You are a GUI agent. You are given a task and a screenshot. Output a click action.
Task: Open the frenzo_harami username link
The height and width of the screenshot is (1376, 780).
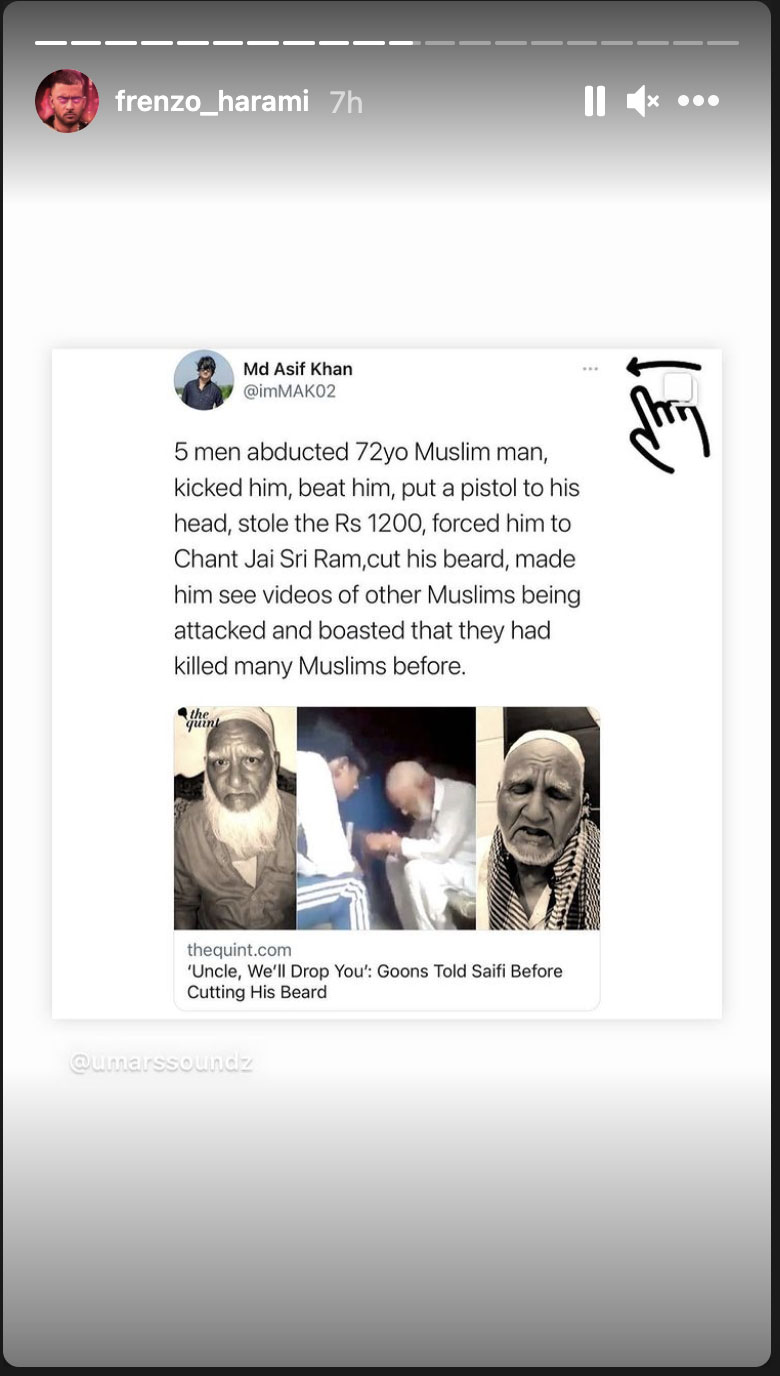[x=212, y=102]
